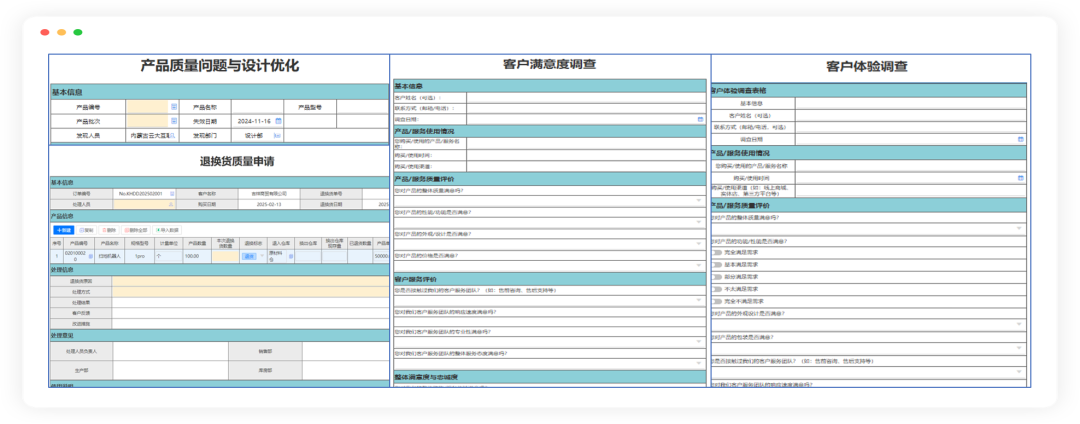Toggle the 完全不满足需求 switch

pyautogui.click(x=717, y=301)
